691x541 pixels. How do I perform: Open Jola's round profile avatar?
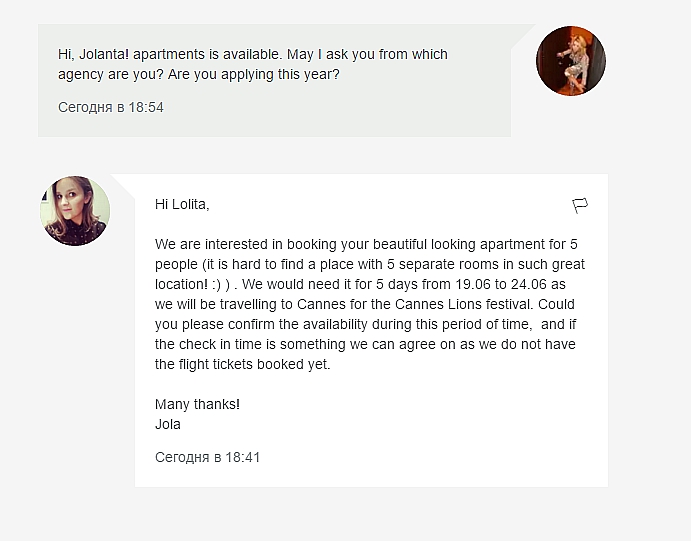[75, 211]
